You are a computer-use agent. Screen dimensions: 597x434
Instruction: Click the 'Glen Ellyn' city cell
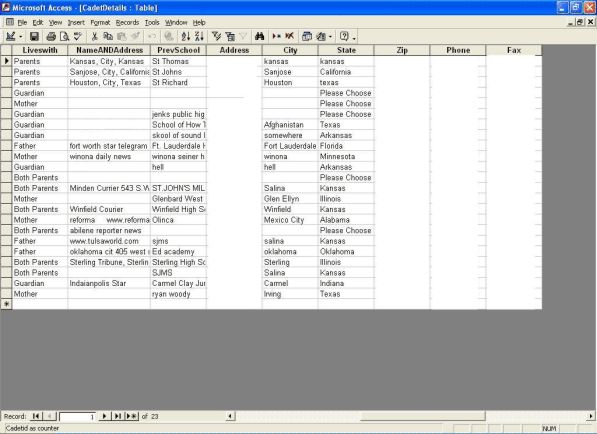pyautogui.click(x=290, y=199)
